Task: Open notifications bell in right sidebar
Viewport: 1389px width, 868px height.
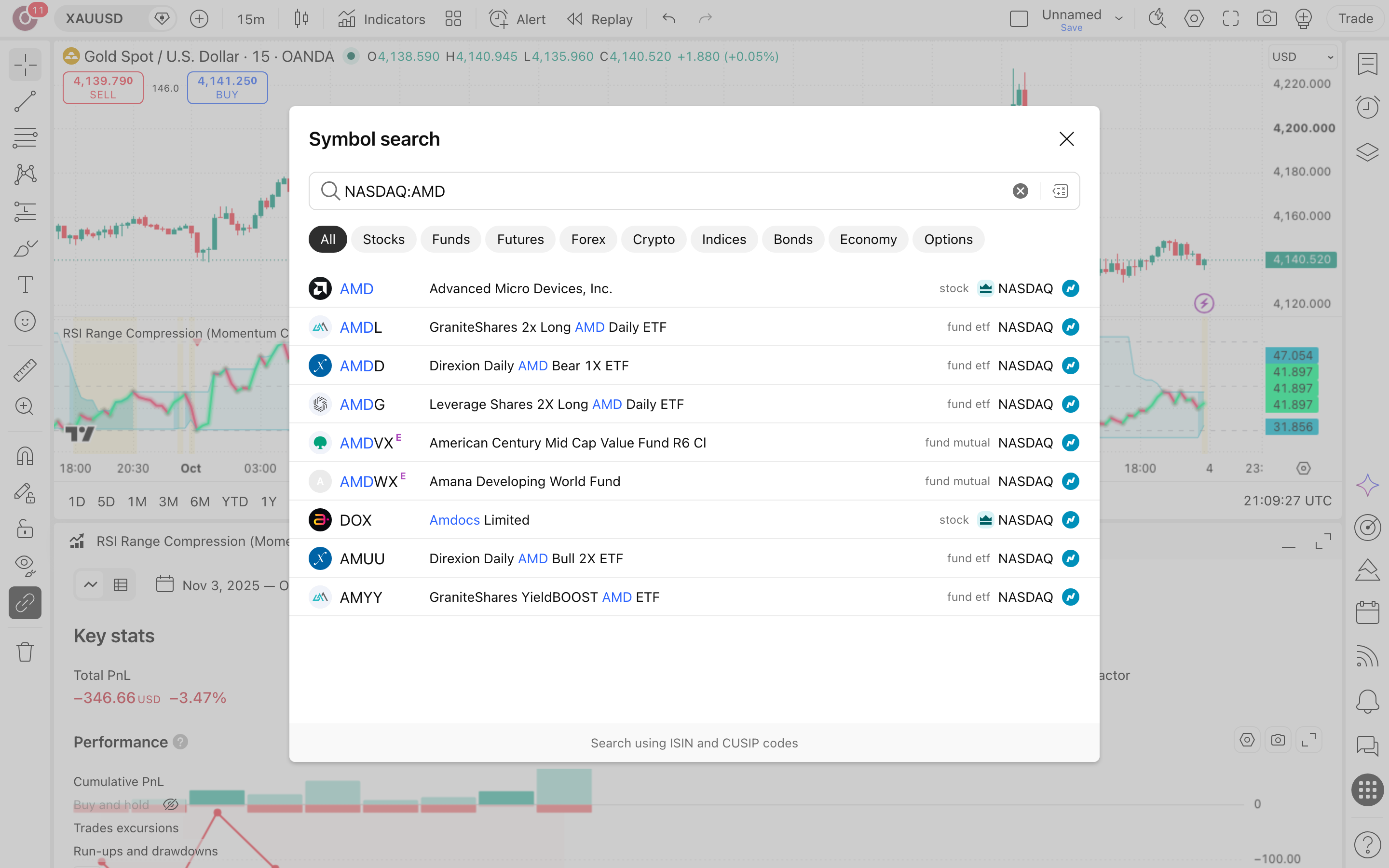Action: (1368, 701)
